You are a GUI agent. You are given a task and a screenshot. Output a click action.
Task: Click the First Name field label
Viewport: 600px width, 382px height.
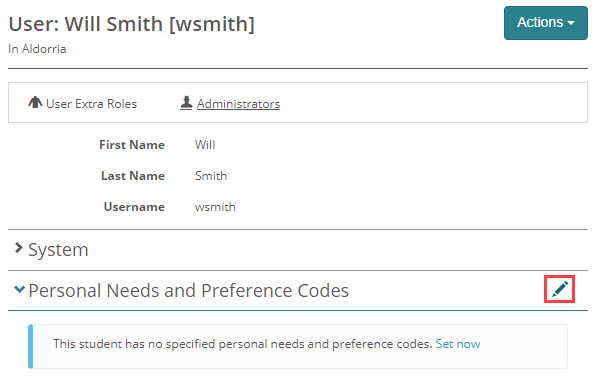(132, 145)
